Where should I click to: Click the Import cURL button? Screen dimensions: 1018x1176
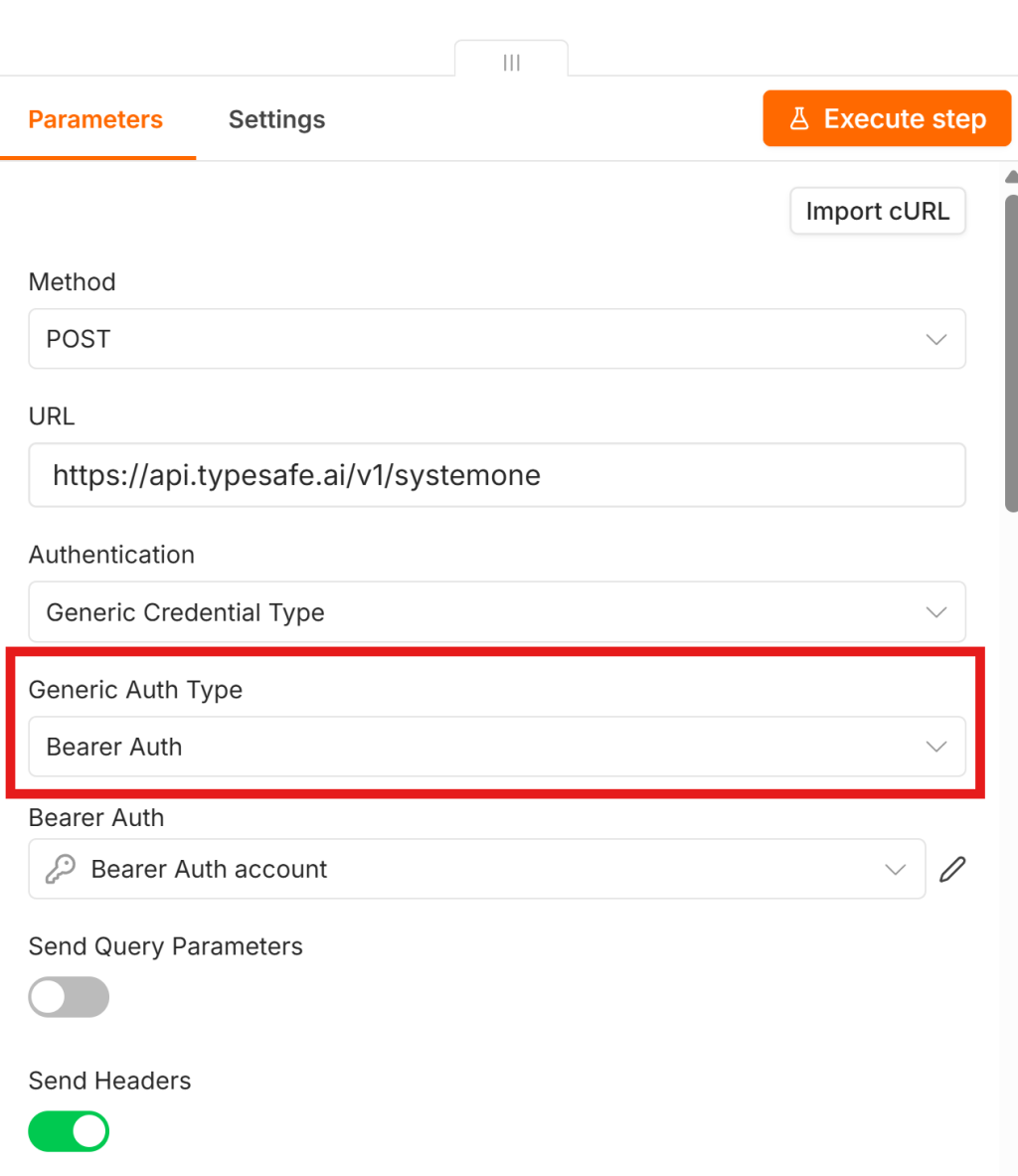878,211
